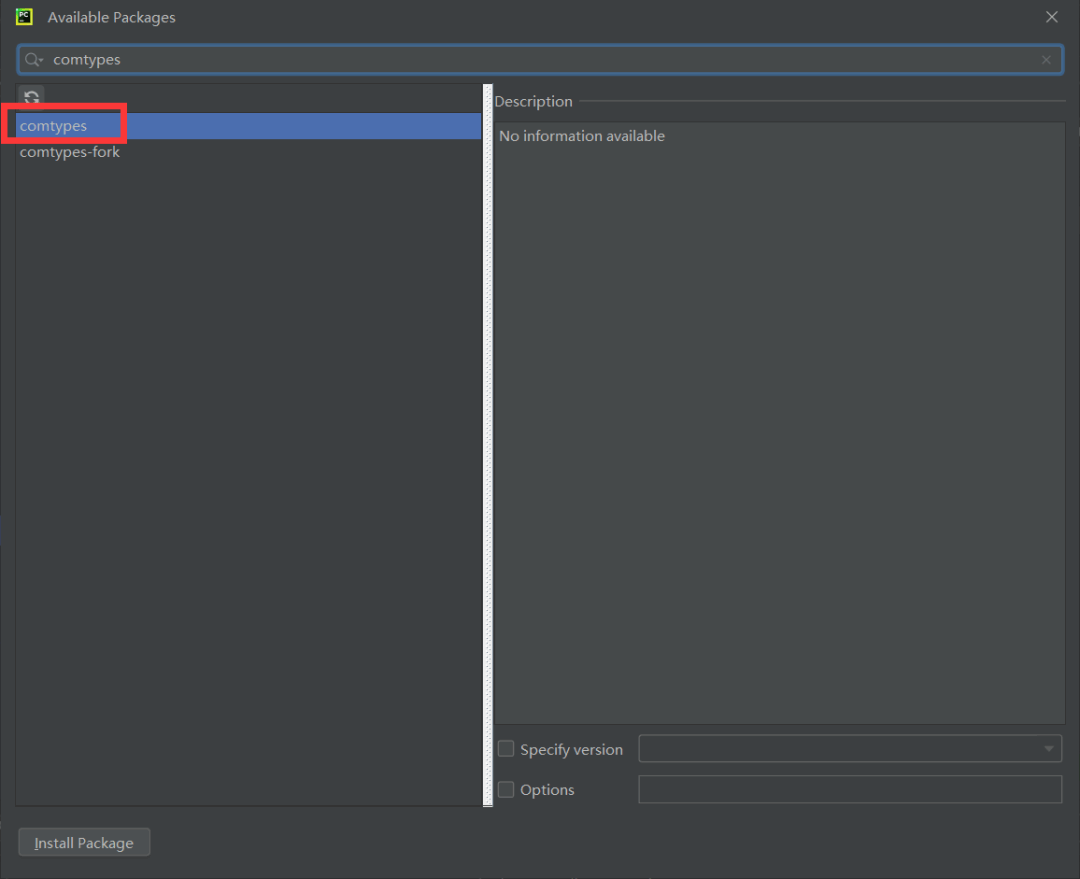Image resolution: width=1080 pixels, height=879 pixels.
Task: Open search history via magnifier icon
Action: [33, 60]
